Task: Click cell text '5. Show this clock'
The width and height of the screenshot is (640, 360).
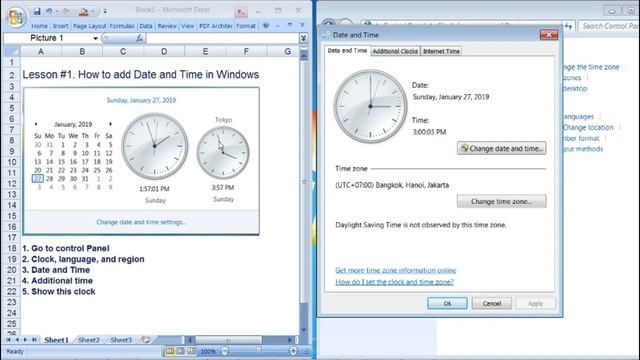Action: pos(58,291)
